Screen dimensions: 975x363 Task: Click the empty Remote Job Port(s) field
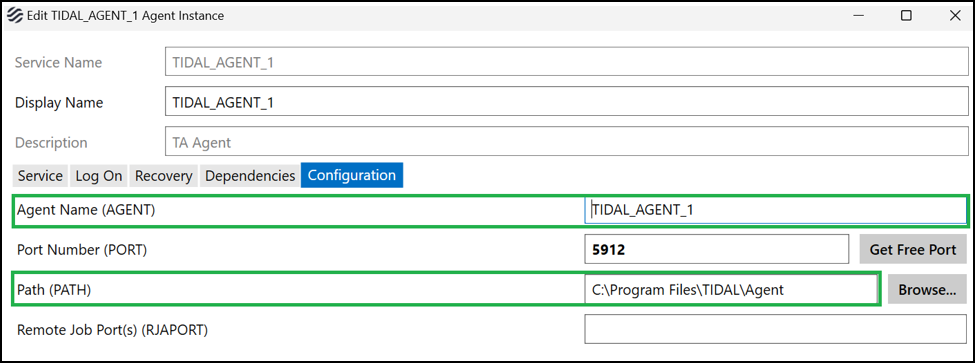(775, 329)
